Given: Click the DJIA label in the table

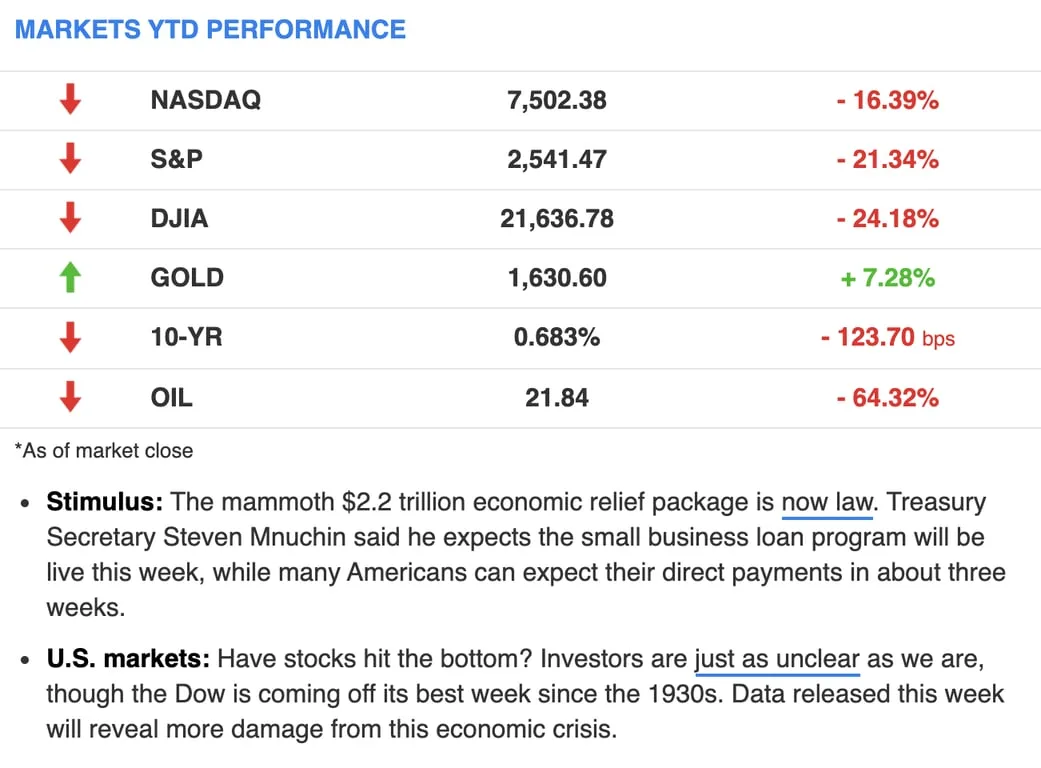Looking at the screenshot, I should 179,218.
